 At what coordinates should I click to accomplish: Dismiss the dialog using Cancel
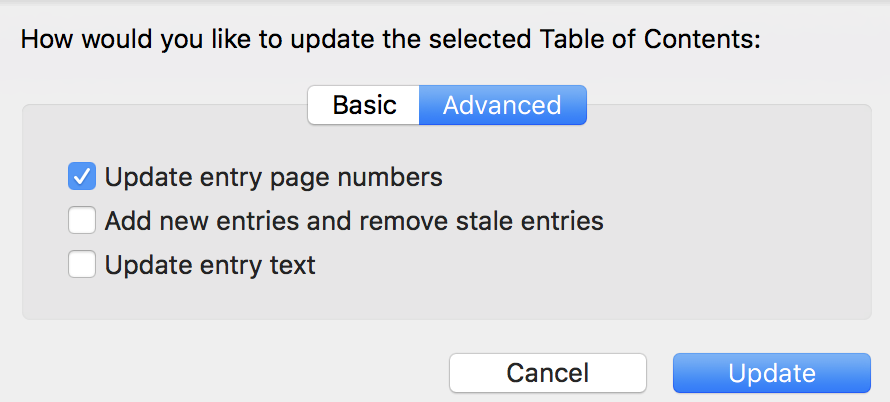[547, 373]
